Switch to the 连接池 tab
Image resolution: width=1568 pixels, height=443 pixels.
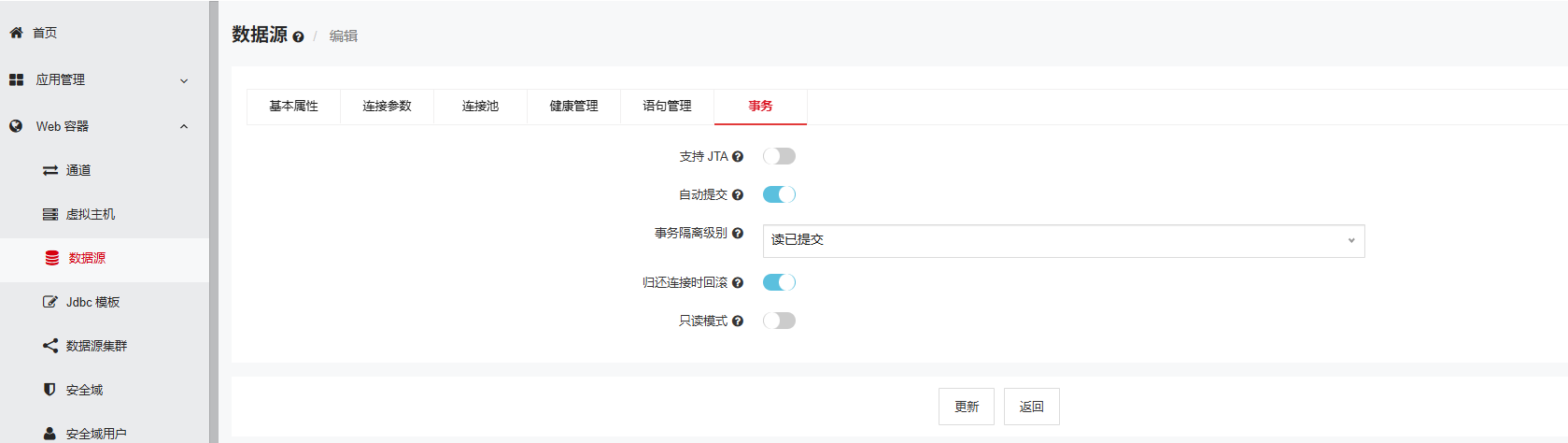(480, 107)
